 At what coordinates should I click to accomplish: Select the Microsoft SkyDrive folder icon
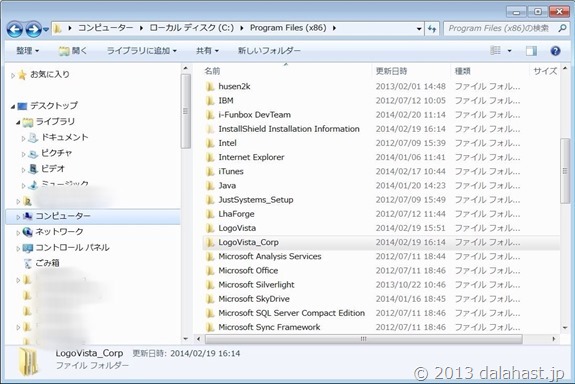pyautogui.click(x=210, y=299)
